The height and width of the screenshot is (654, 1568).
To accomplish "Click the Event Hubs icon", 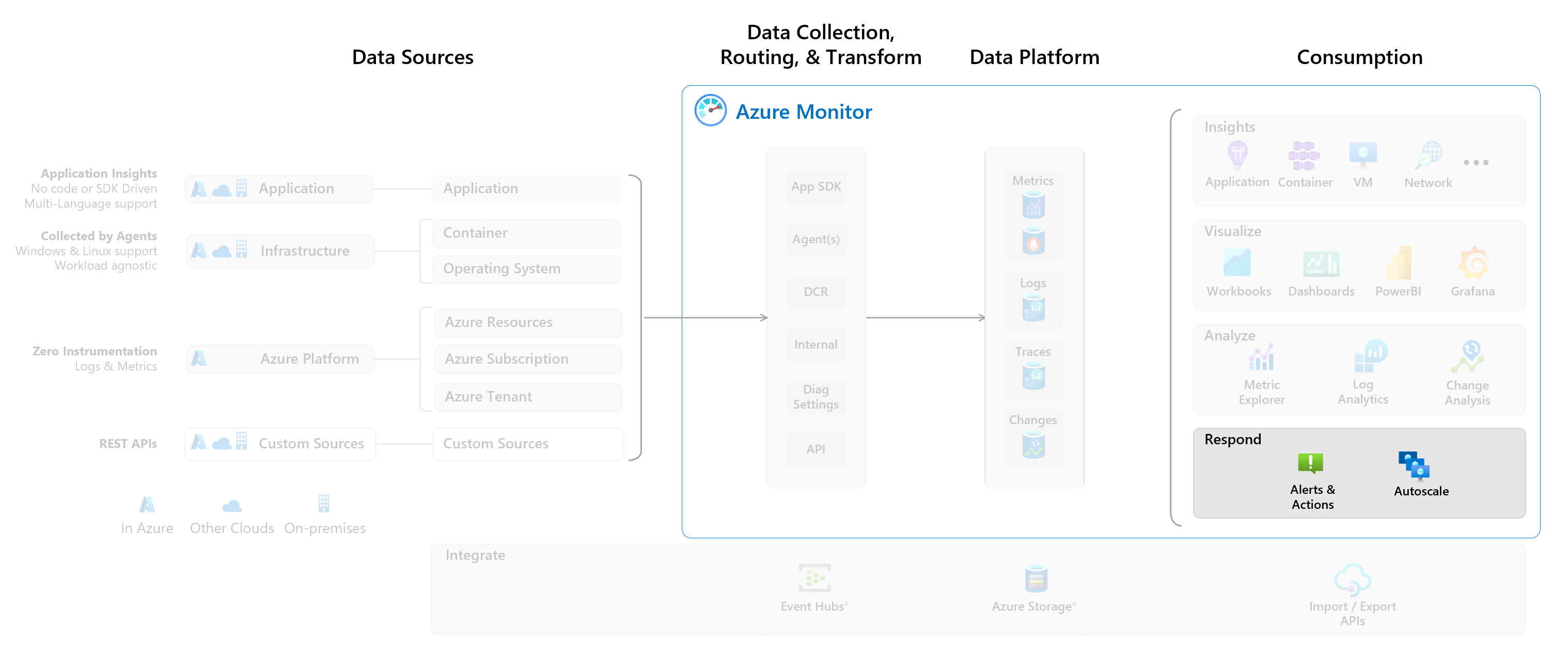I will [x=814, y=578].
